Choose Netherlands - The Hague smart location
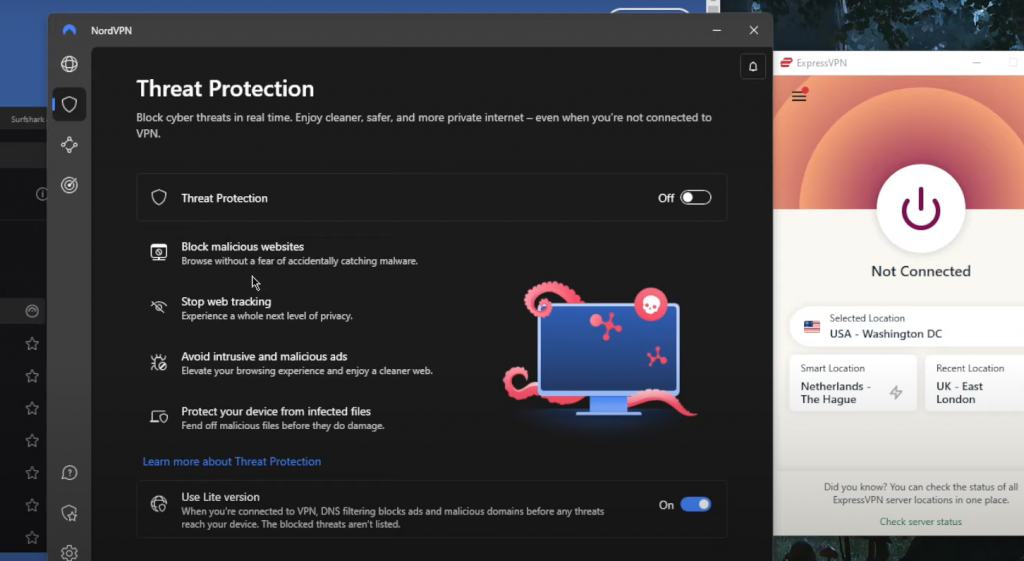The image size is (1024, 561). tap(853, 383)
